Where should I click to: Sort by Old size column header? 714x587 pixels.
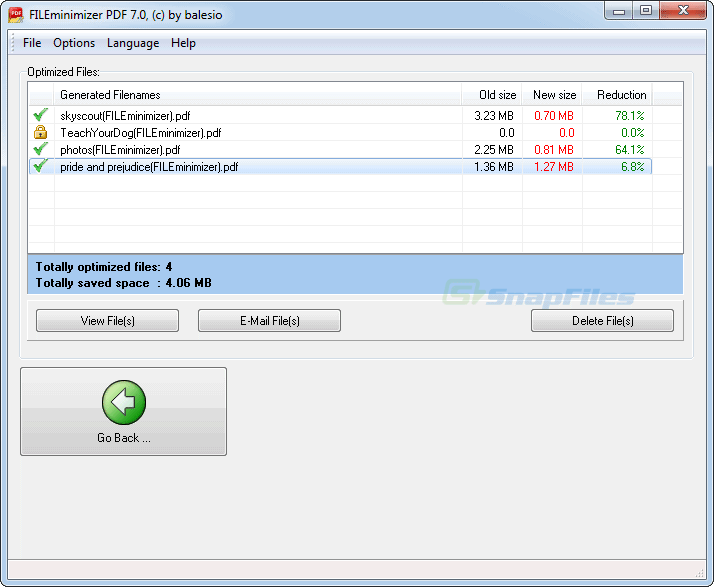pos(492,95)
